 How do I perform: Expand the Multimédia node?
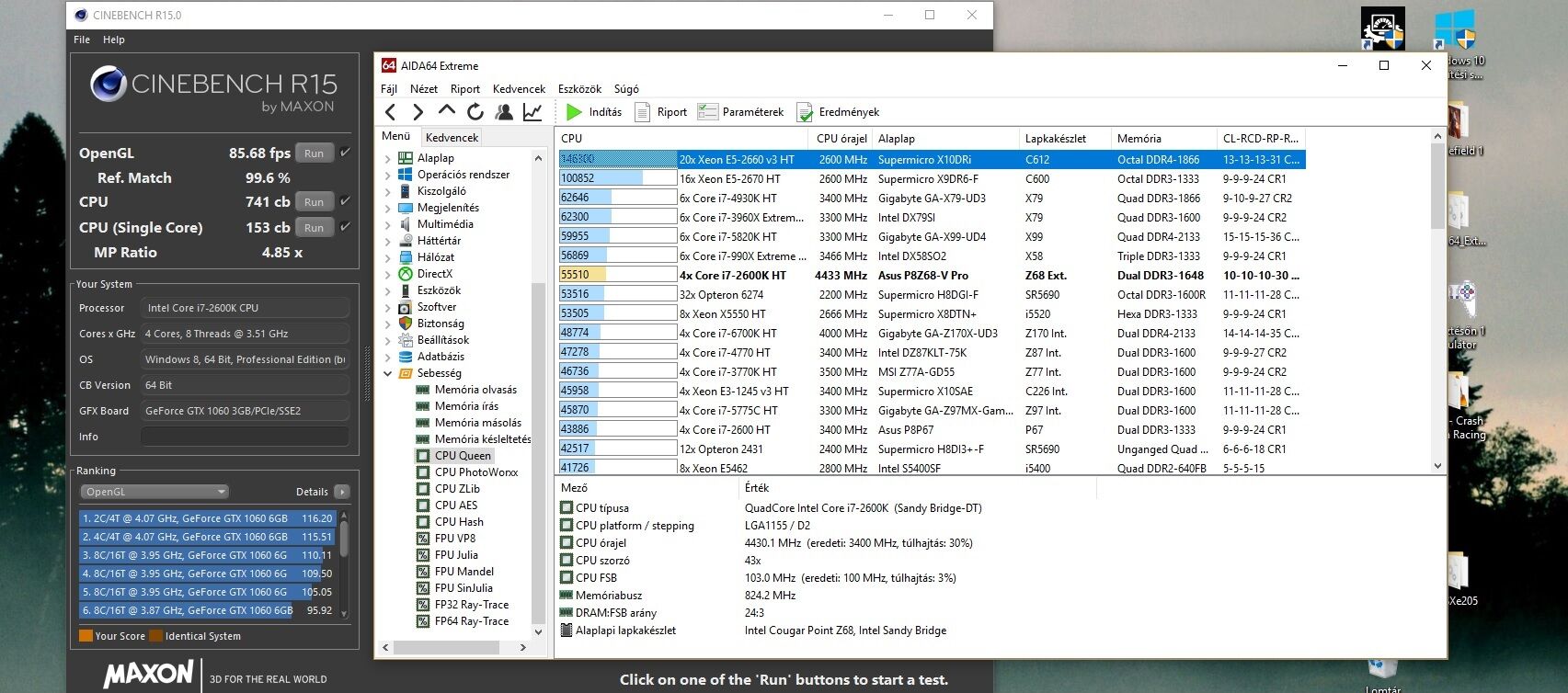pyautogui.click(x=388, y=224)
